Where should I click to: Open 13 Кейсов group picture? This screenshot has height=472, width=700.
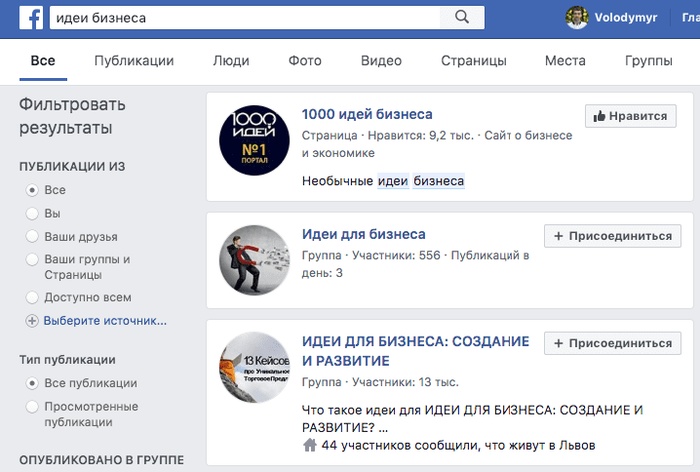click(x=254, y=367)
